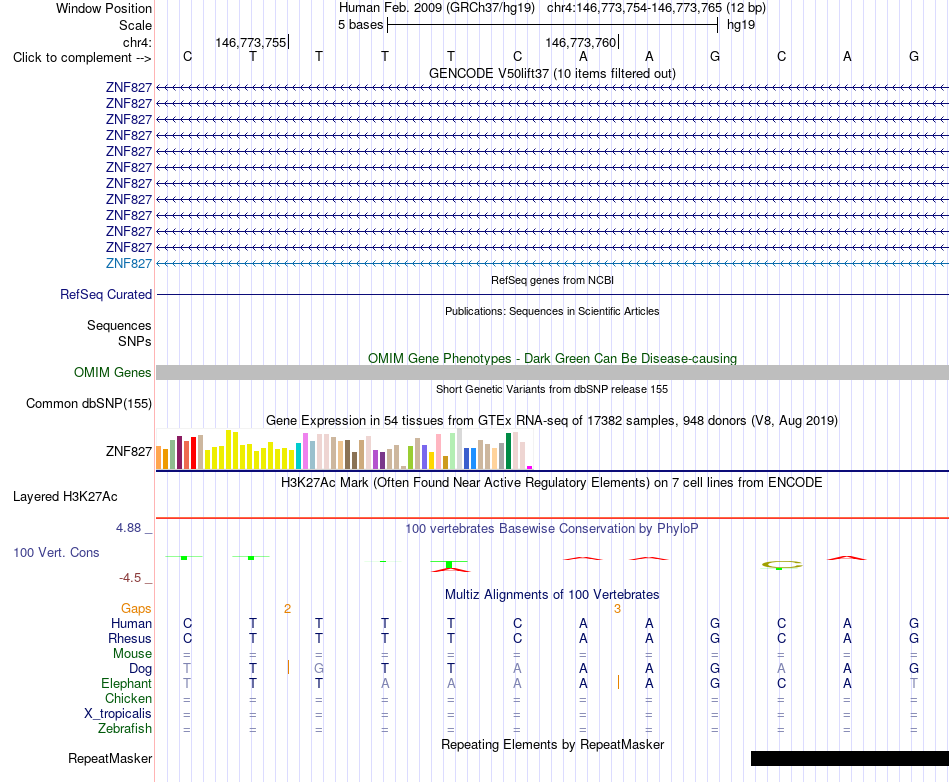950x782 pixels.
Task: Click the '5 bases' scale label
Action: click(360, 25)
